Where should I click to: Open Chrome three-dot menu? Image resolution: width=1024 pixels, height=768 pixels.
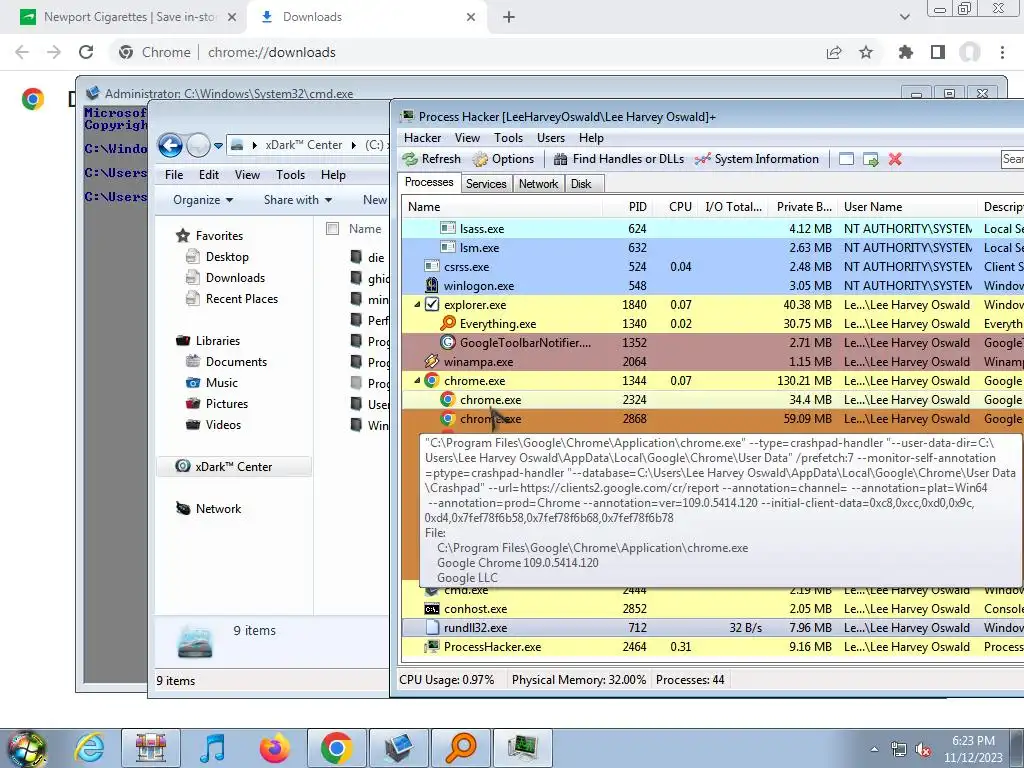tap(1002, 52)
